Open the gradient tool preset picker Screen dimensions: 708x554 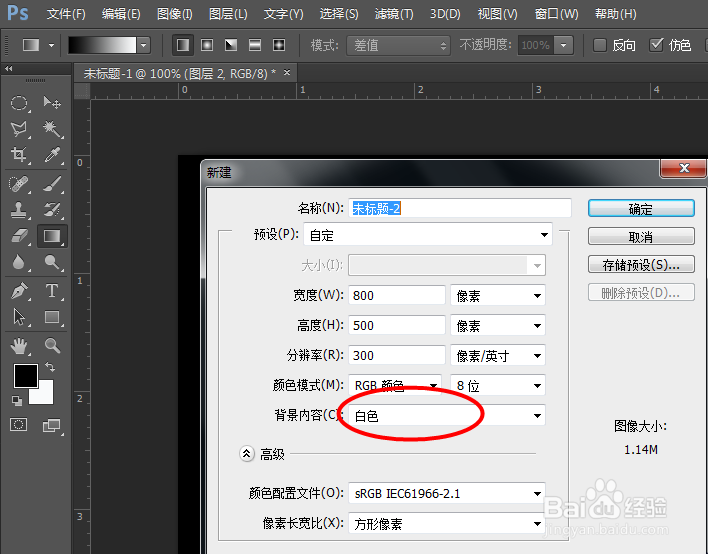pos(37,45)
